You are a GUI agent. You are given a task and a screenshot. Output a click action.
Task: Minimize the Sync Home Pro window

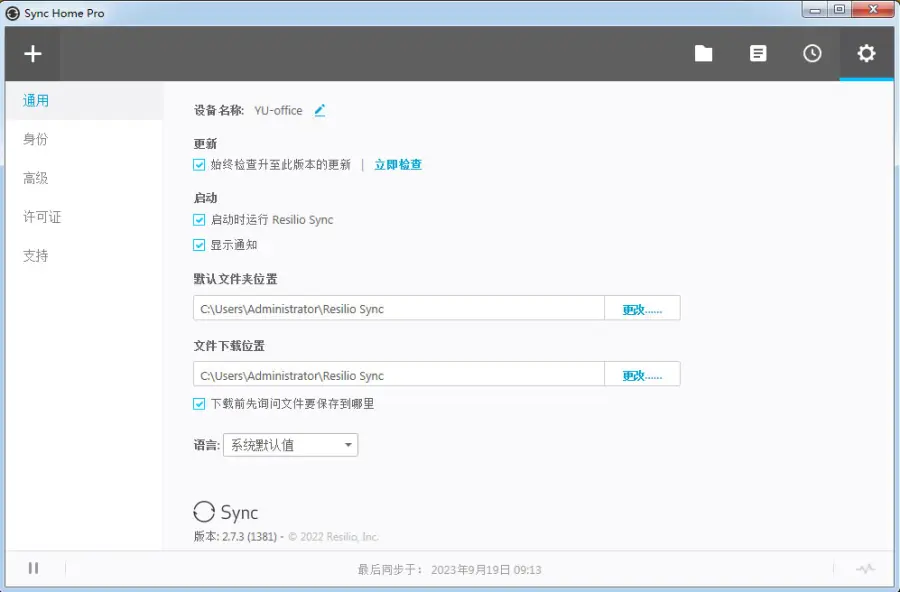814,10
